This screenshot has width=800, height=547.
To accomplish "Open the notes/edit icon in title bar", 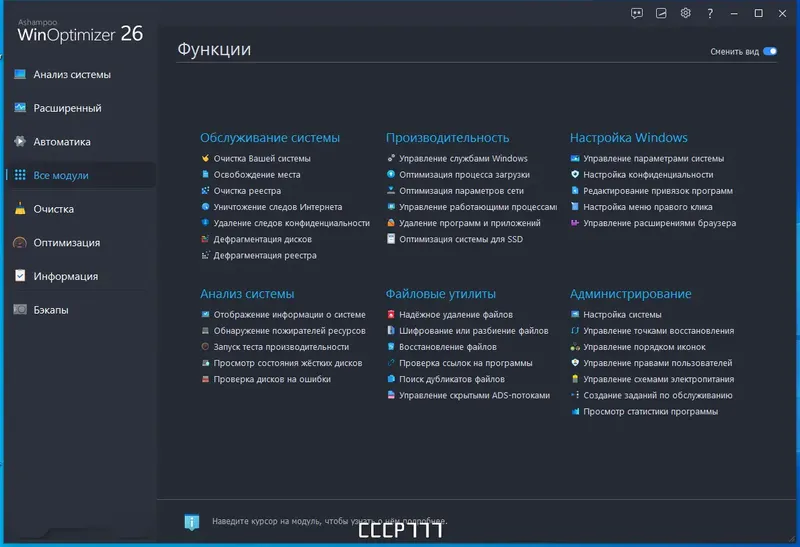I will click(x=661, y=14).
